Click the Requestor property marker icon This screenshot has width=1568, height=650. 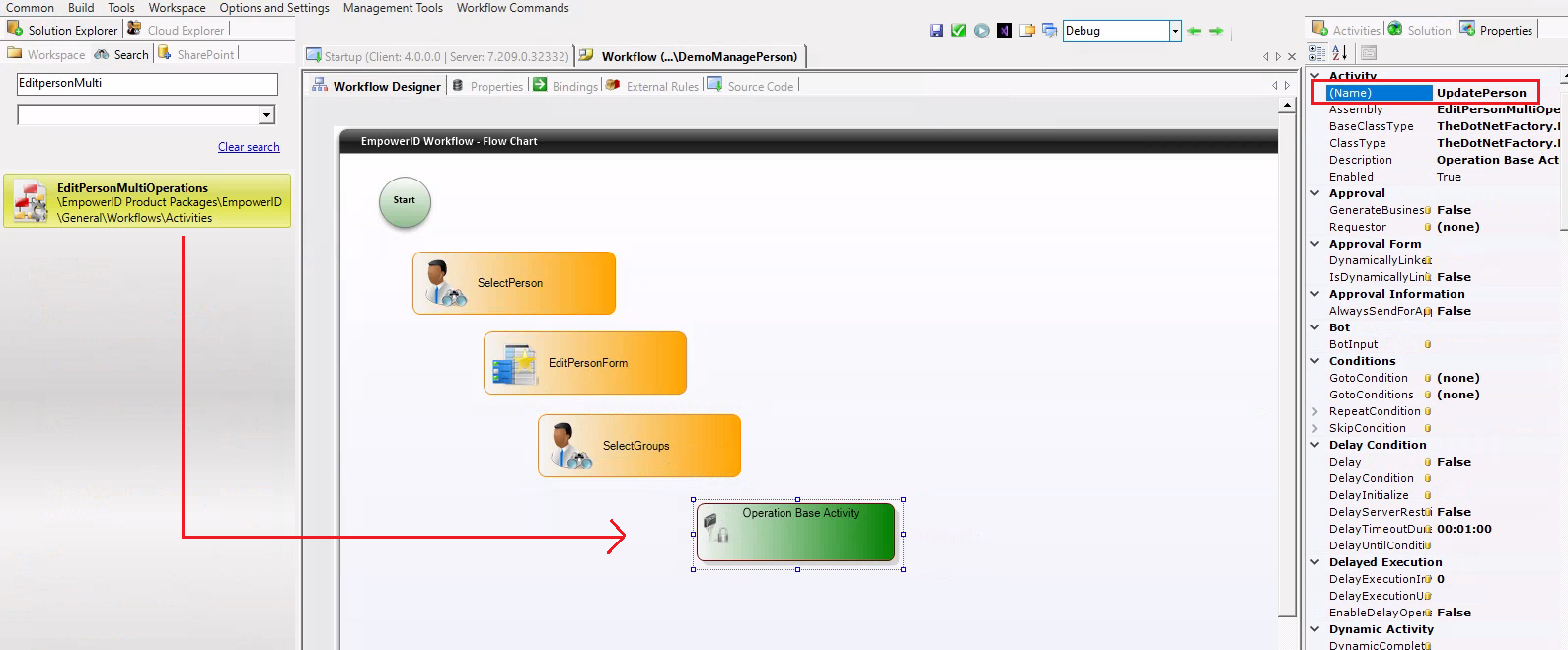coord(1428,227)
